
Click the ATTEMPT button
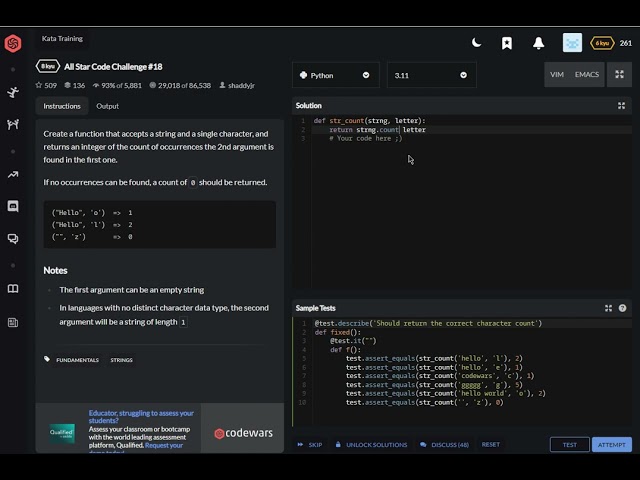pos(612,444)
